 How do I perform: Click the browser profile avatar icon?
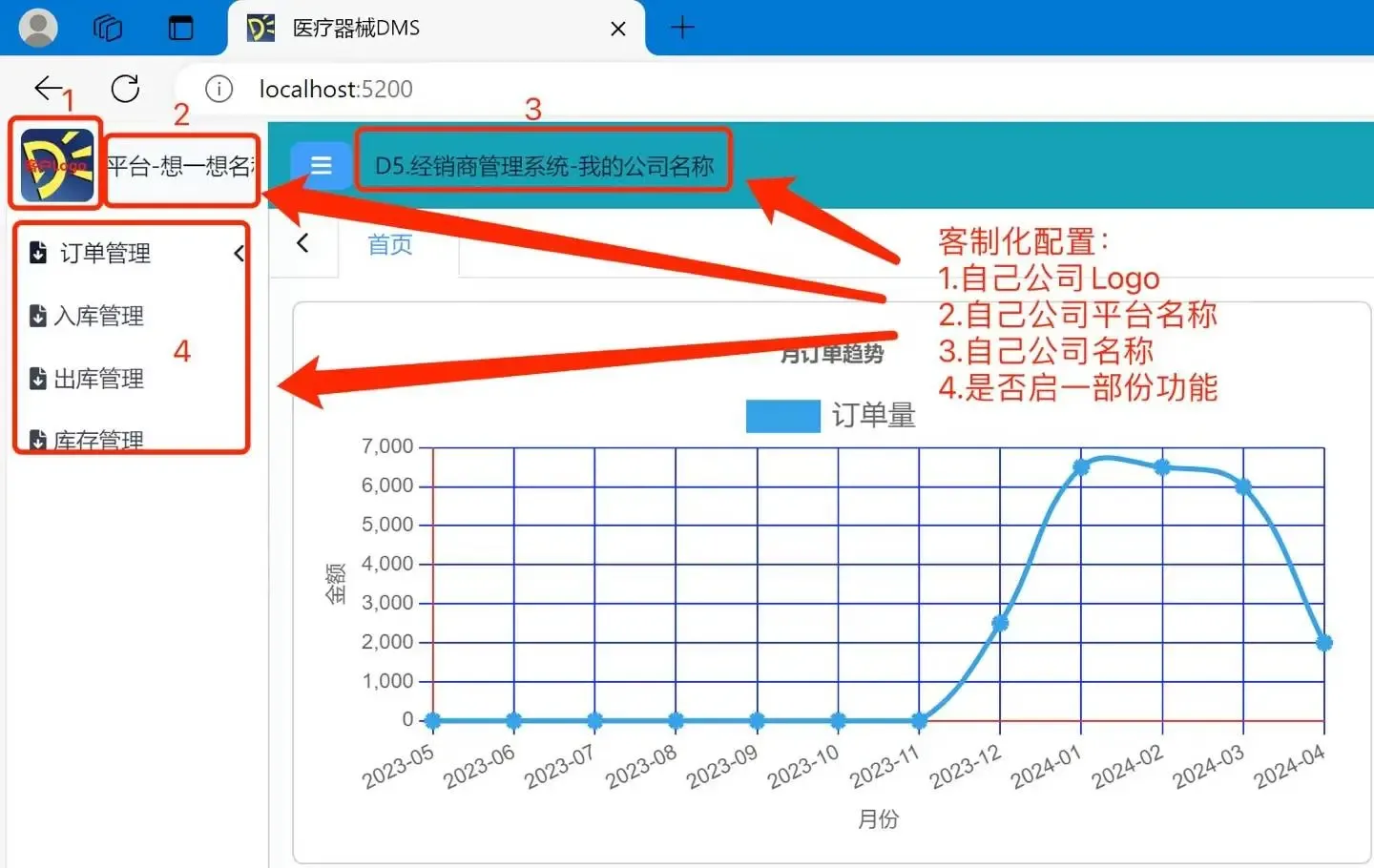pyautogui.click(x=38, y=28)
